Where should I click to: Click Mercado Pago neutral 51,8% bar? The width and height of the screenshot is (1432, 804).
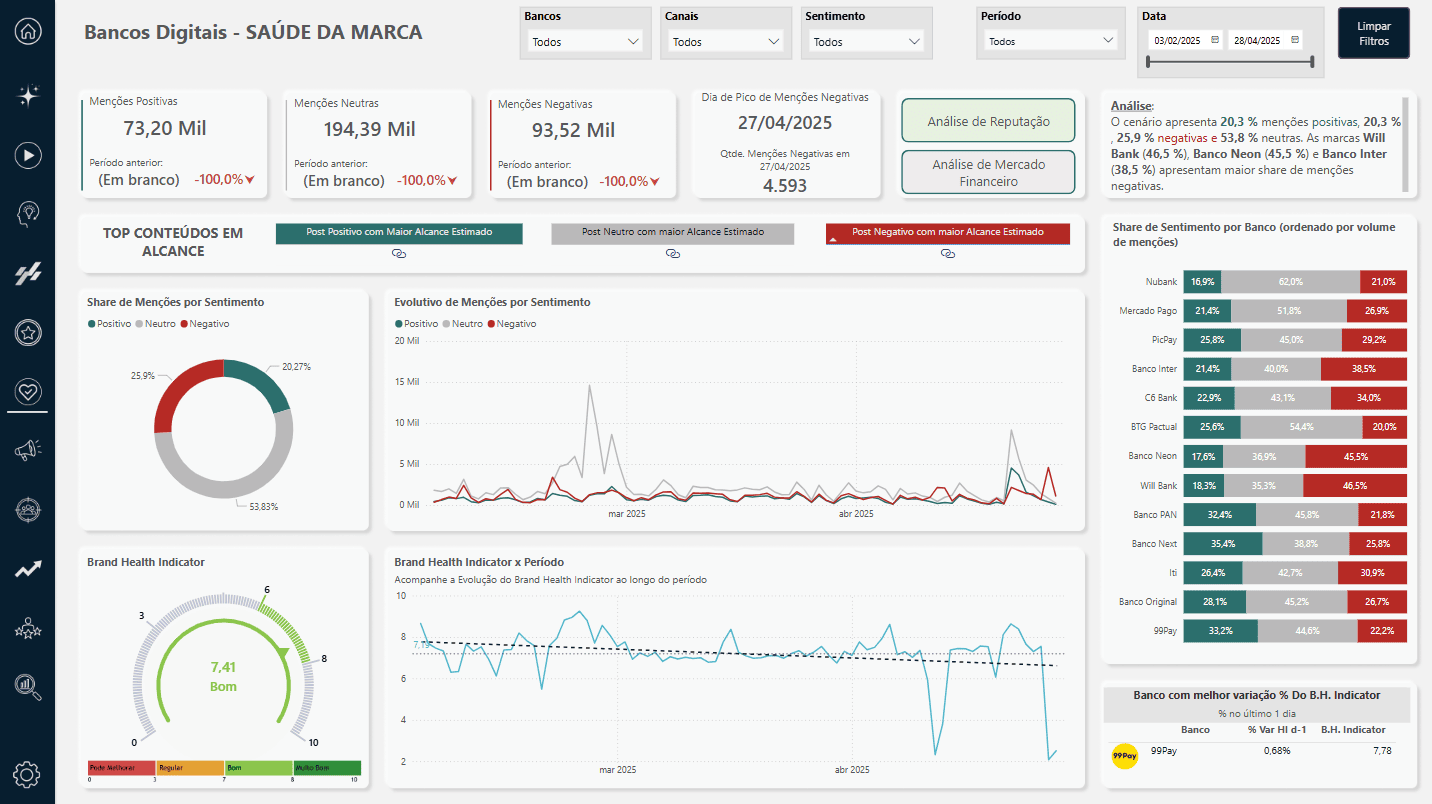point(1289,311)
